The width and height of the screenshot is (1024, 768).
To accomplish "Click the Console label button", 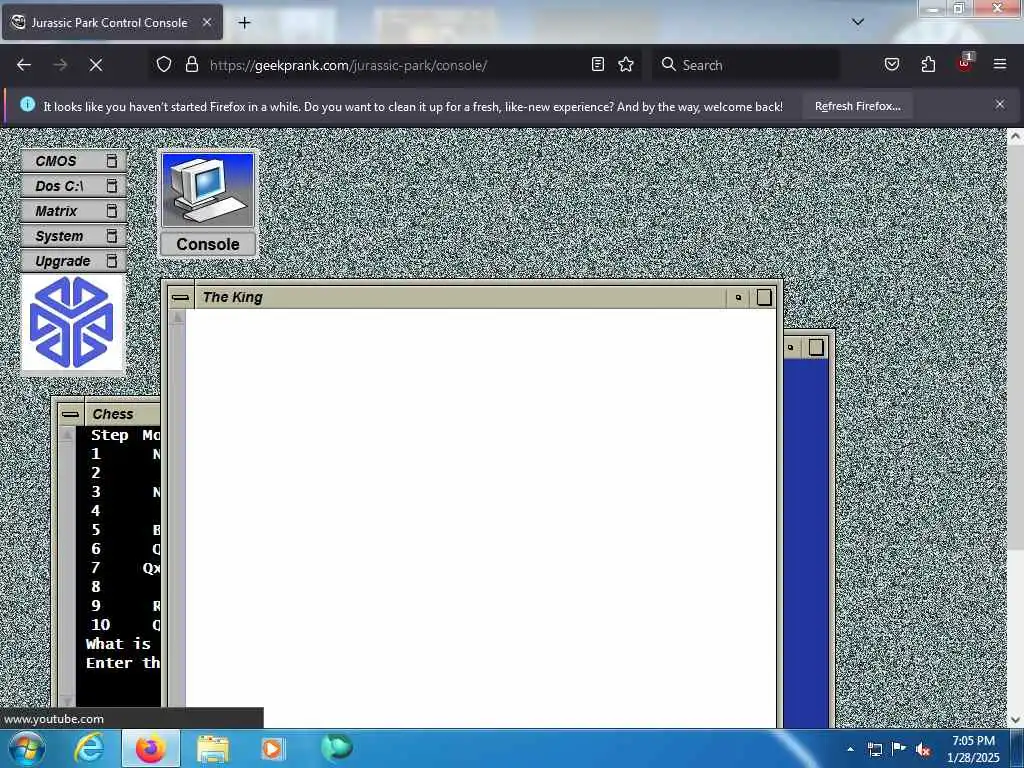I will click(208, 244).
